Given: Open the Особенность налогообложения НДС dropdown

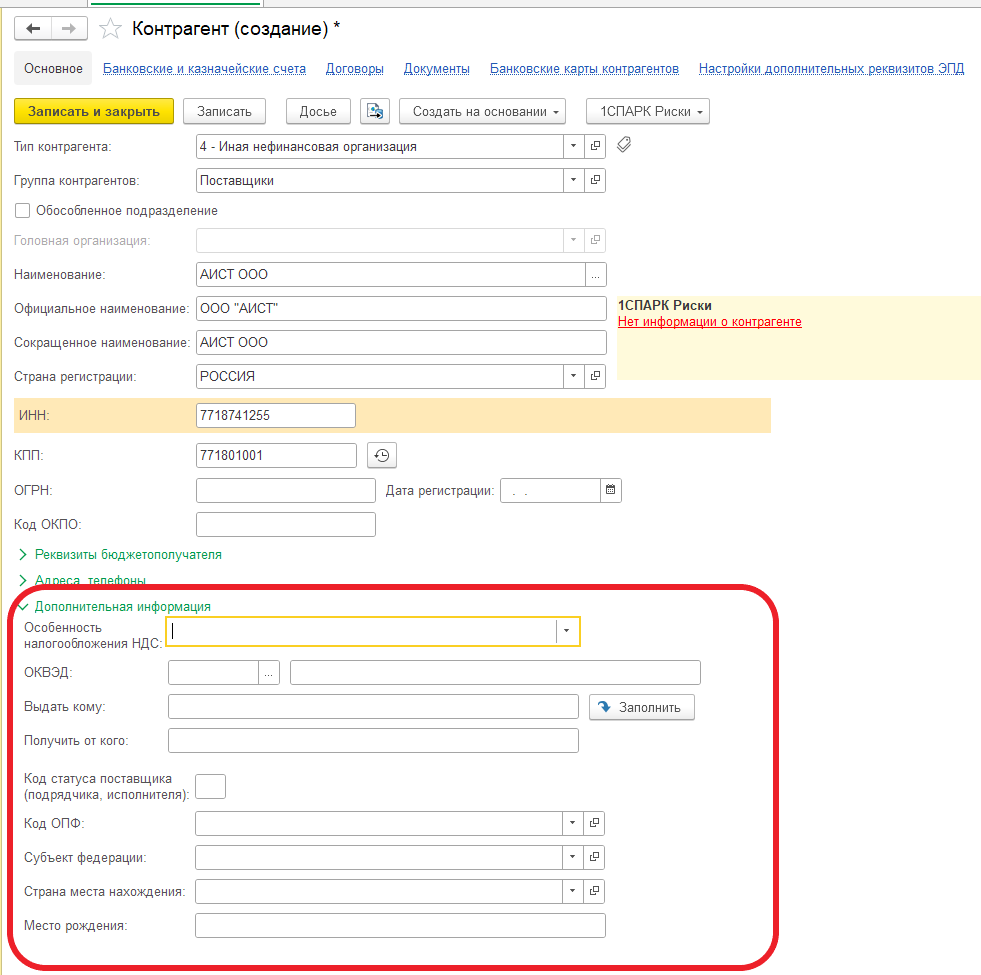Looking at the screenshot, I should 567,631.
